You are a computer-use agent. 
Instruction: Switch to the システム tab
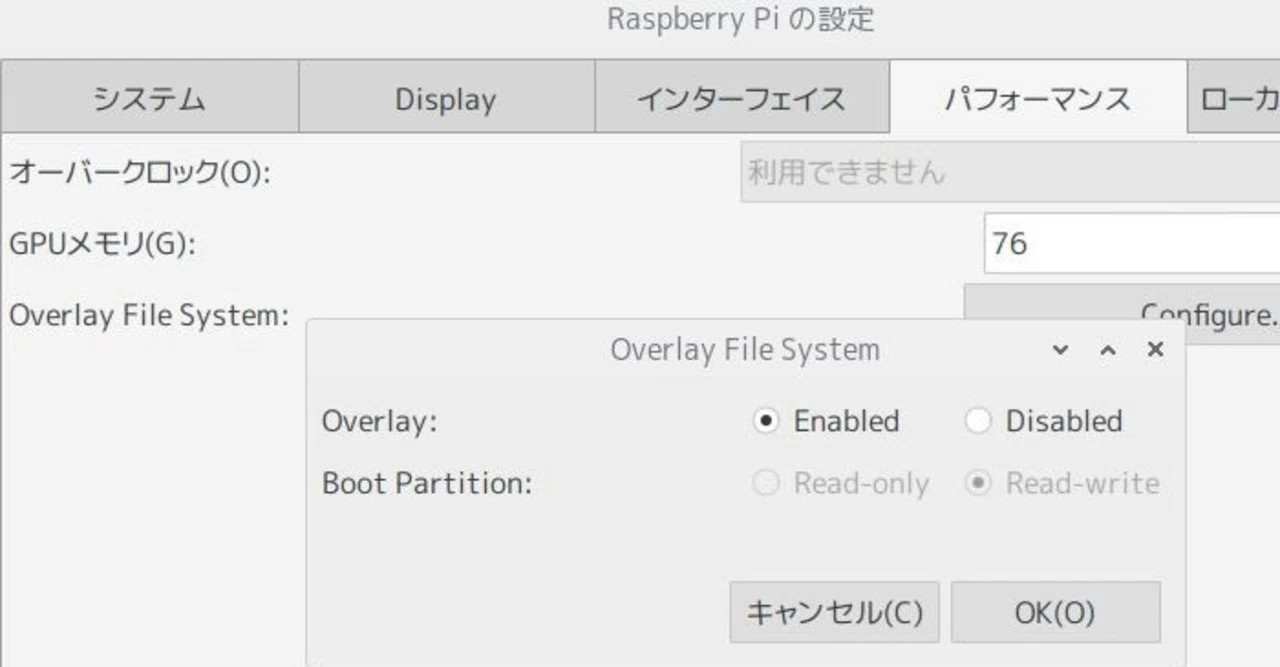(x=150, y=97)
